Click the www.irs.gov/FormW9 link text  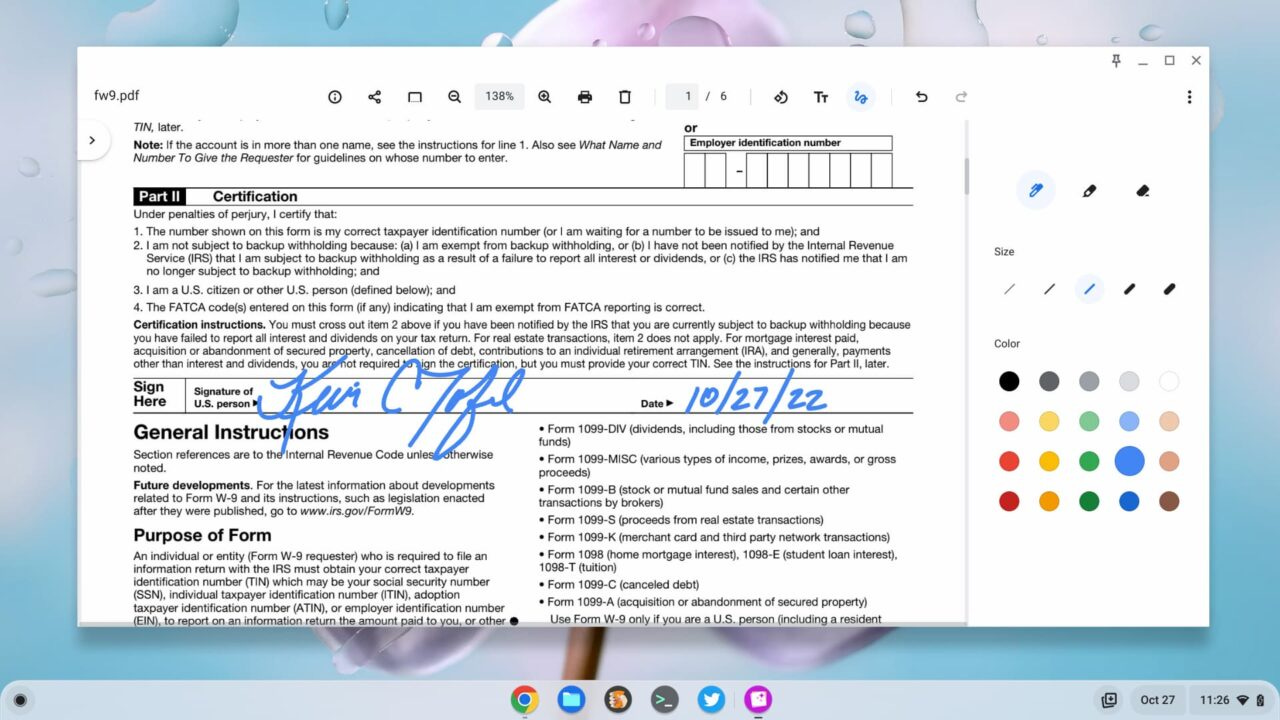point(356,511)
